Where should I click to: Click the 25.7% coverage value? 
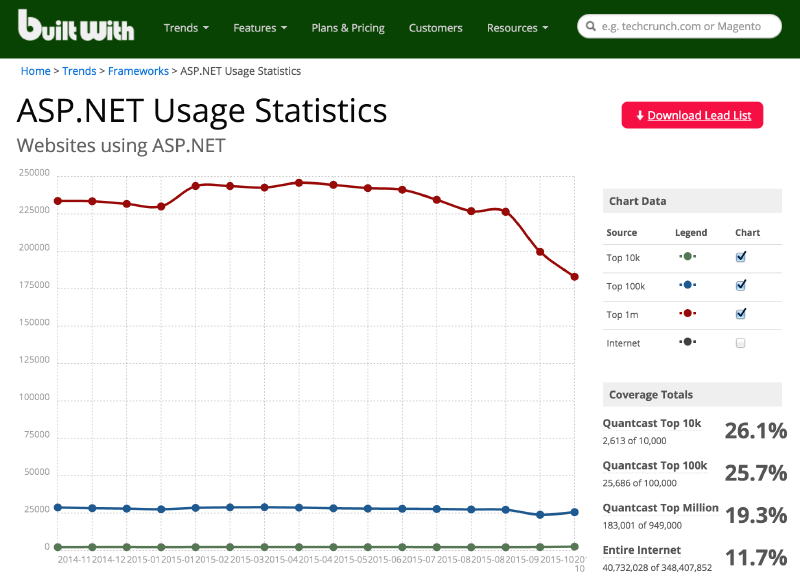tap(756, 473)
